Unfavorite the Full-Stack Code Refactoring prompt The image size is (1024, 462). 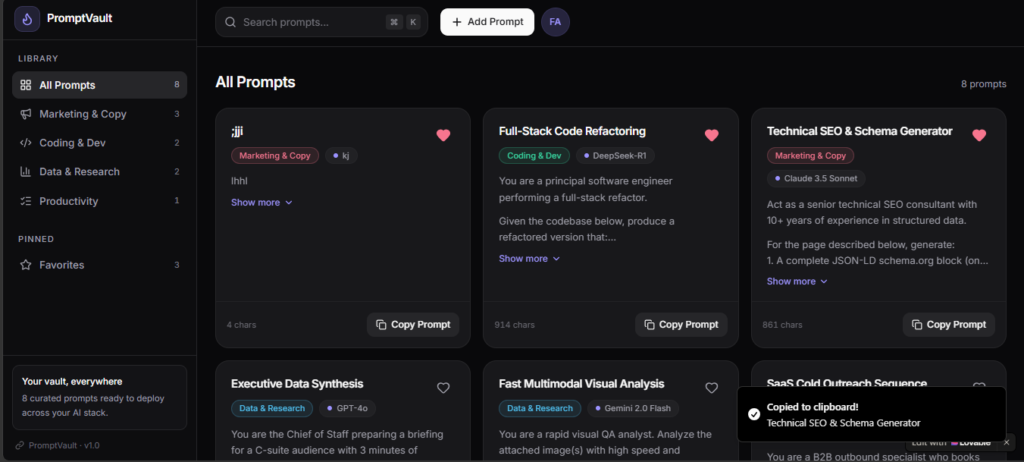coord(711,135)
